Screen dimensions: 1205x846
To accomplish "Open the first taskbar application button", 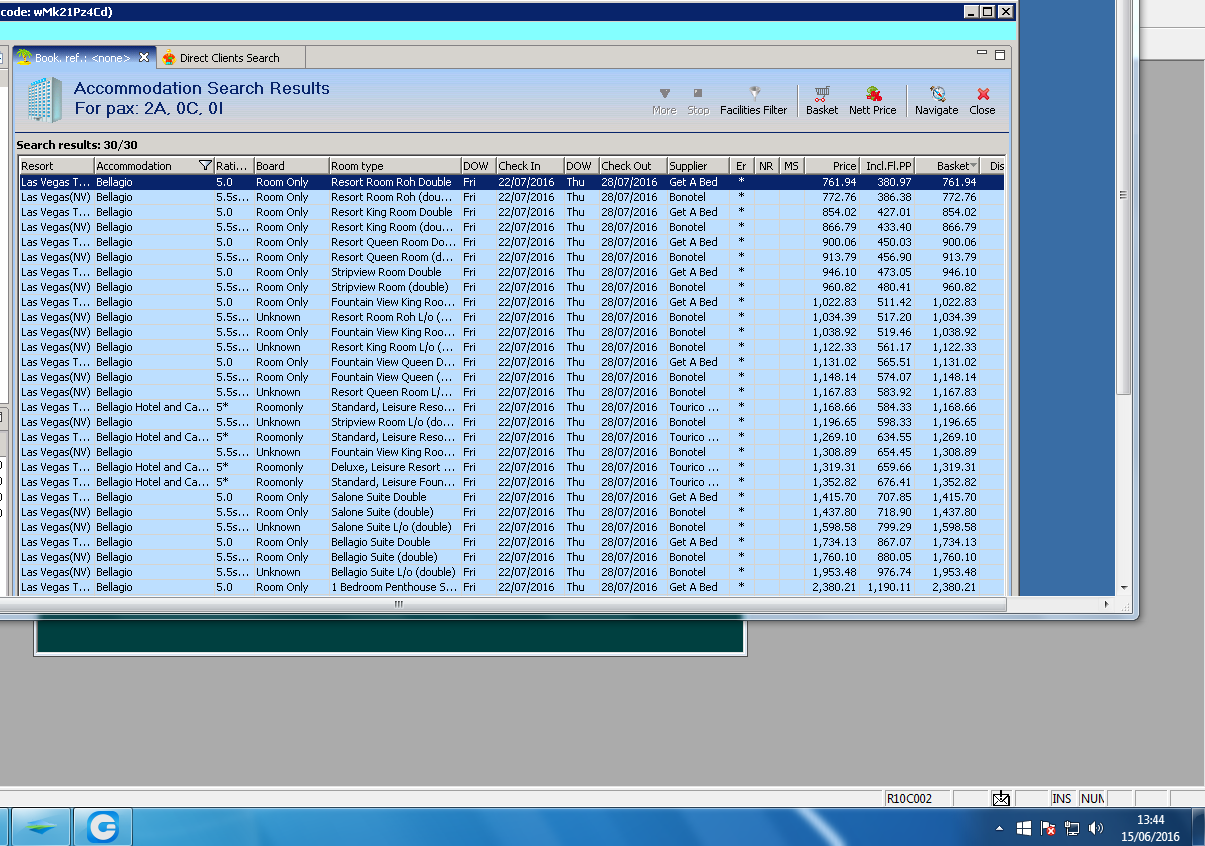I will coord(39,827).
